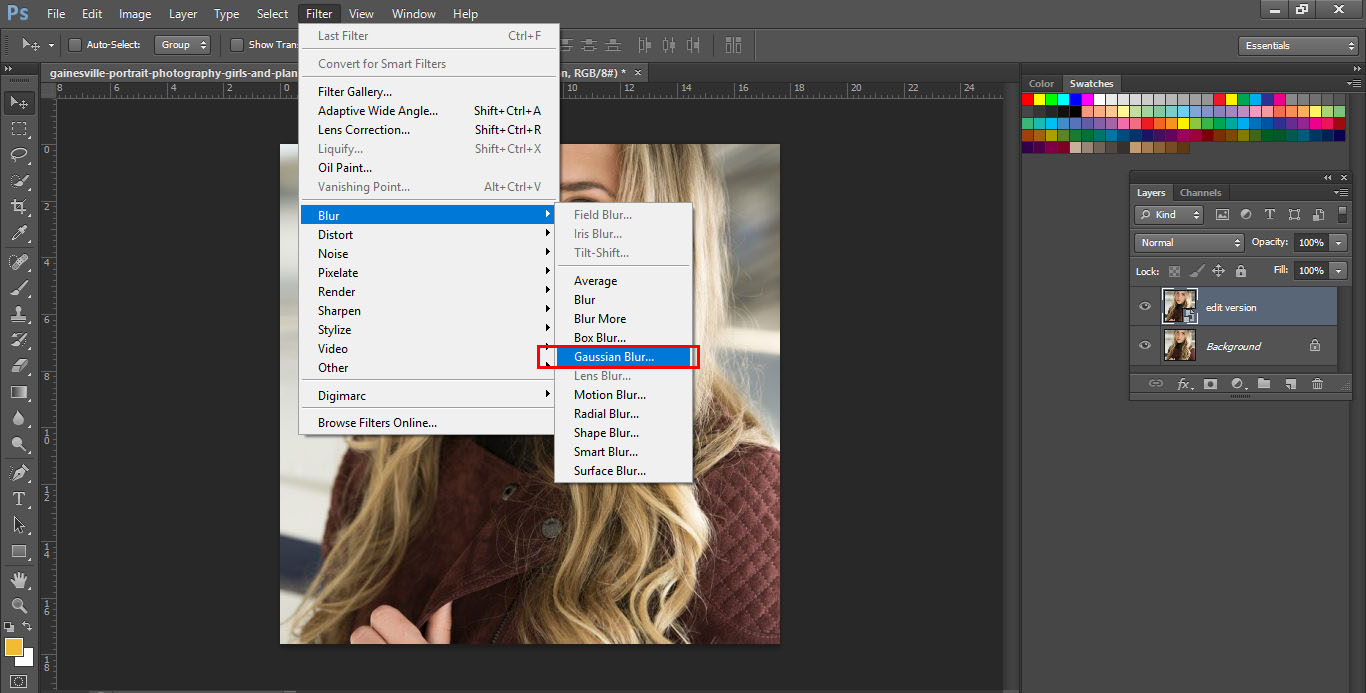1366x693 pixels.
Task: Enable the Auto-Select checkbox
Action: pos(73,44)
